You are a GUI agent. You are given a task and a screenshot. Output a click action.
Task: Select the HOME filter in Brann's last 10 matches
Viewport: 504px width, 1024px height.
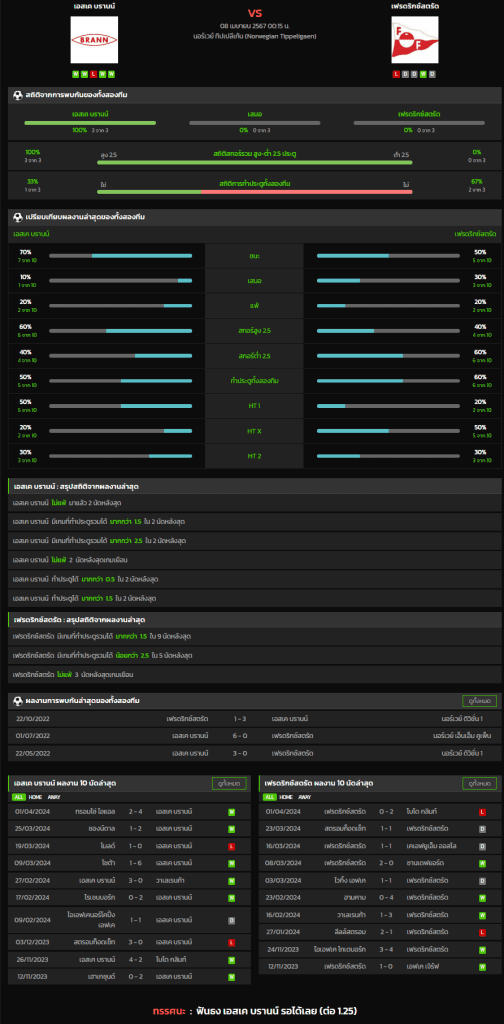[x=35, y=797]
